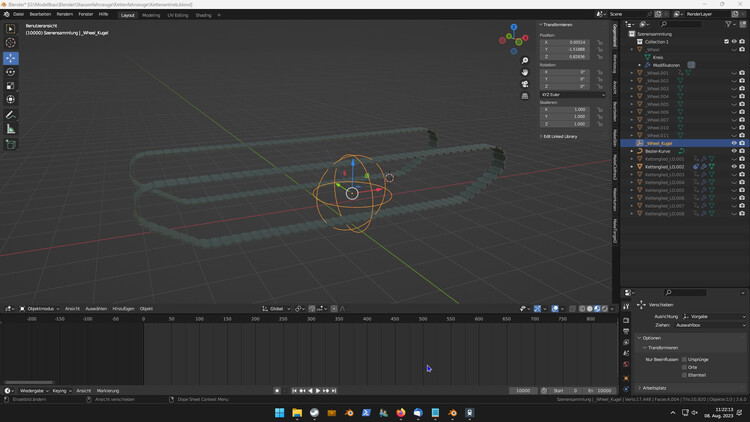Toggle render camera icon for _Wheel.001
Screen dimensions: 750x422
click(x=742, y=73)
